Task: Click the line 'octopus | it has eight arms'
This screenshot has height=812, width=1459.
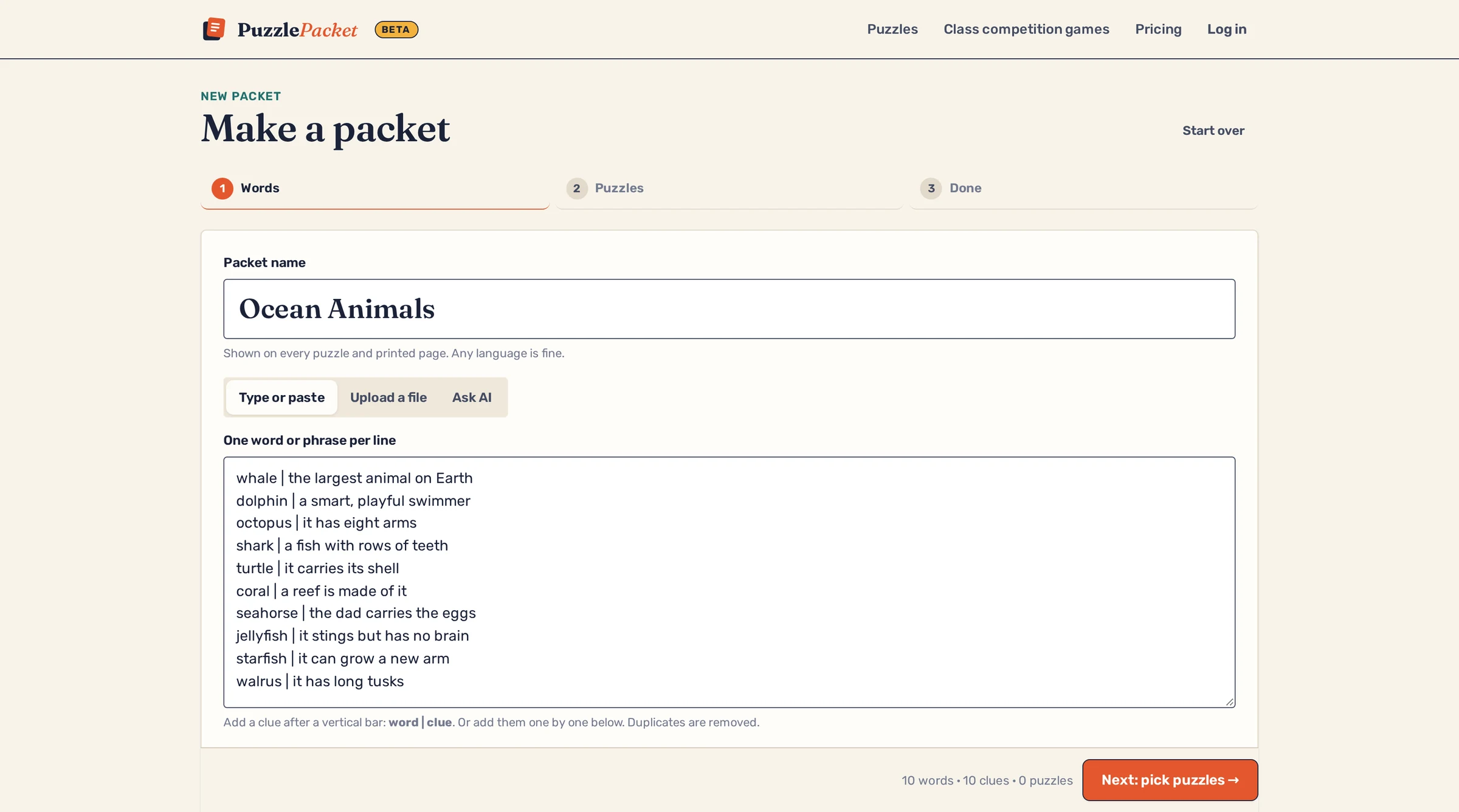Action: (326, 523)
